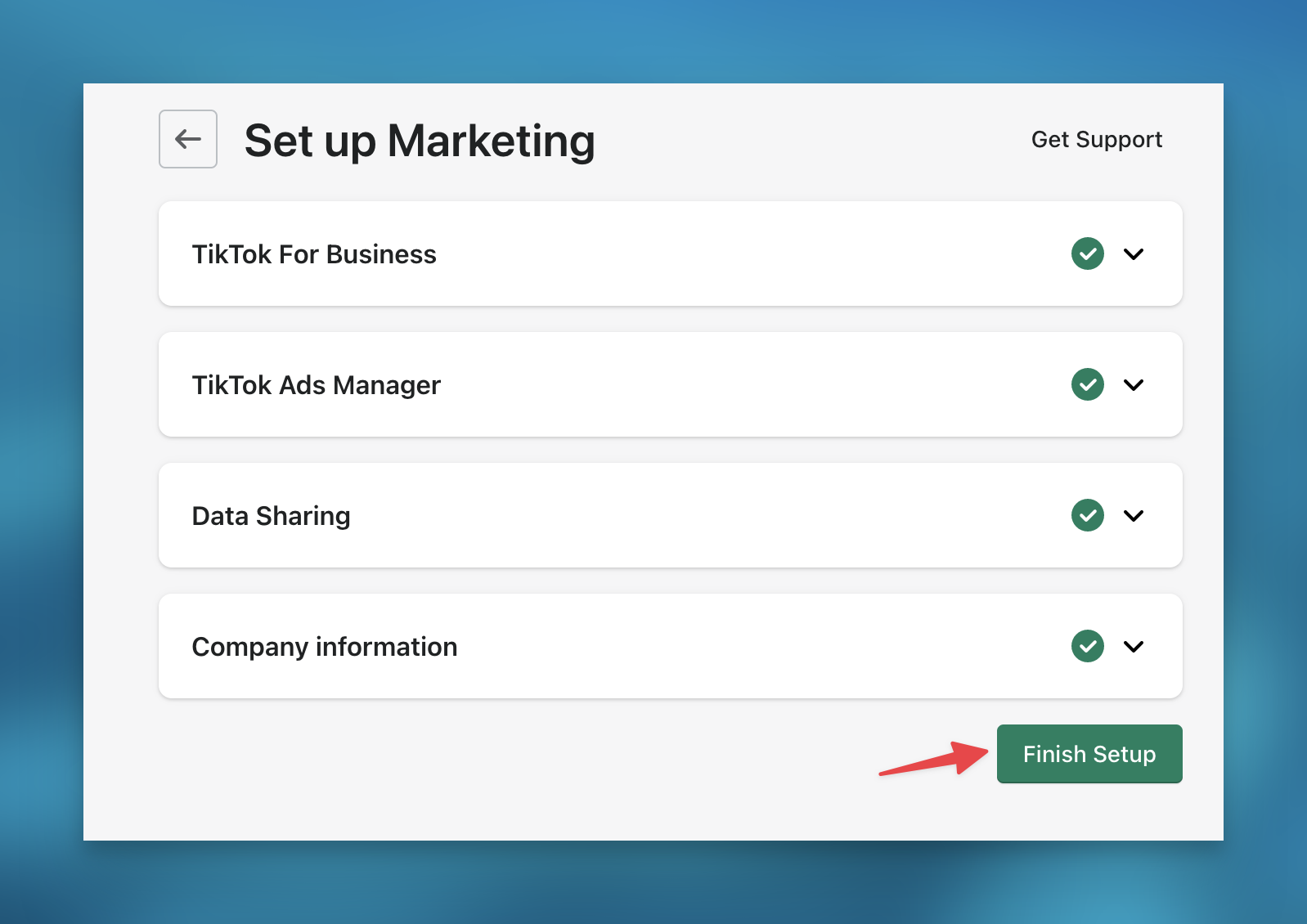This screenshot has width=1307, height=924.
Task: Click the Set up Marketing heading
Action: [420, 141]
